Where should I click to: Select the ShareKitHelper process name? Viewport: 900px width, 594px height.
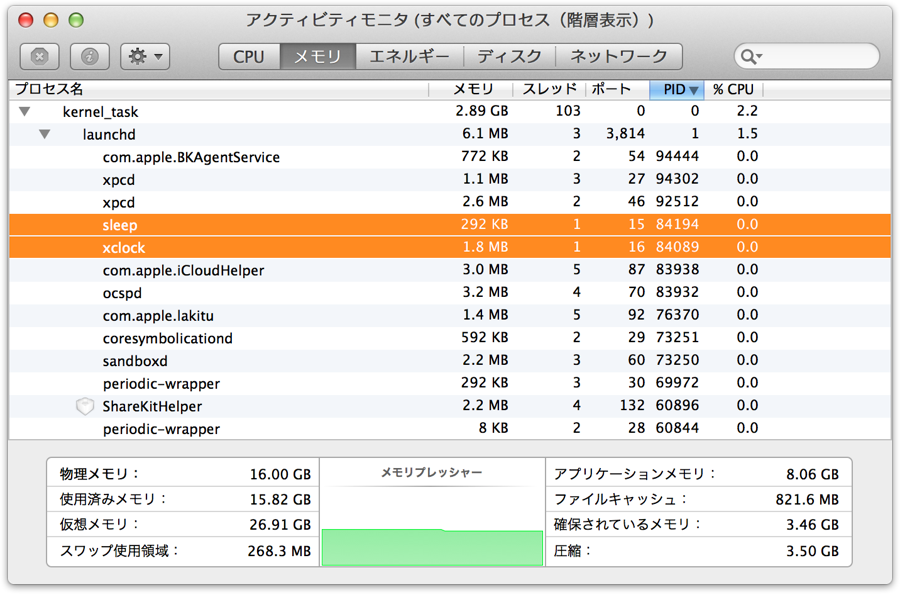pyautogui.click(x=152, y=406)
